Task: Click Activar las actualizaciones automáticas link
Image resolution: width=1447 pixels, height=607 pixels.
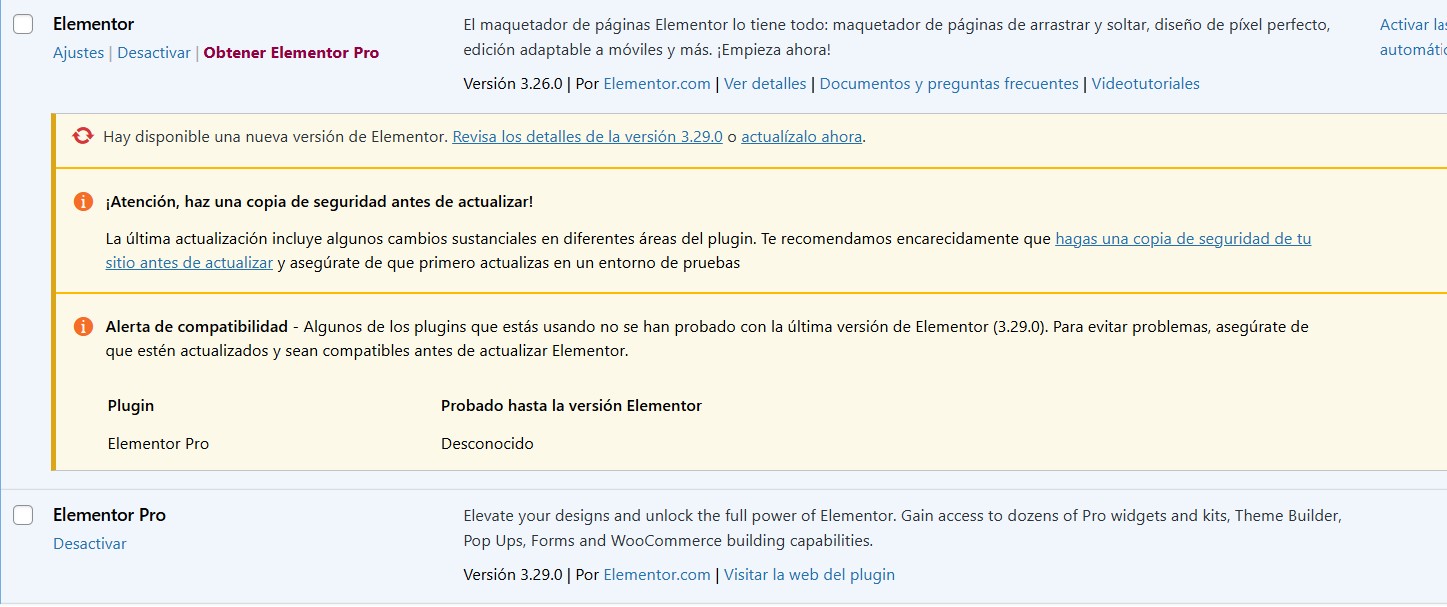Action: (x=1413, y=37)
